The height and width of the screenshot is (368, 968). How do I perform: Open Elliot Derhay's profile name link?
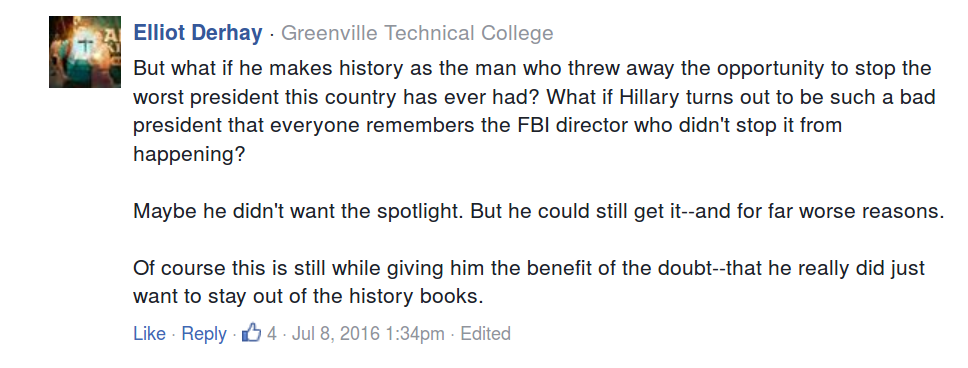coord(198,33)
